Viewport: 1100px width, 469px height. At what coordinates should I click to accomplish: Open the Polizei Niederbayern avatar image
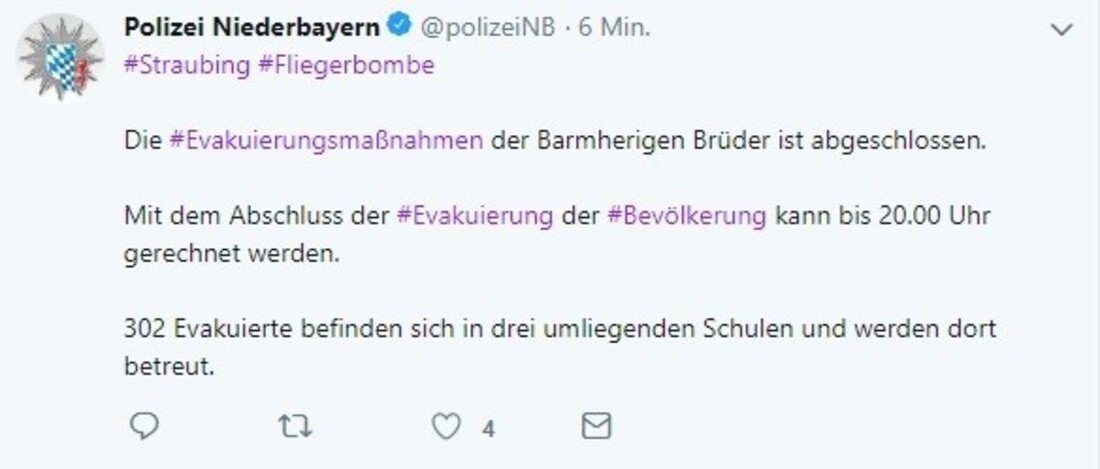tap(61, 57)
